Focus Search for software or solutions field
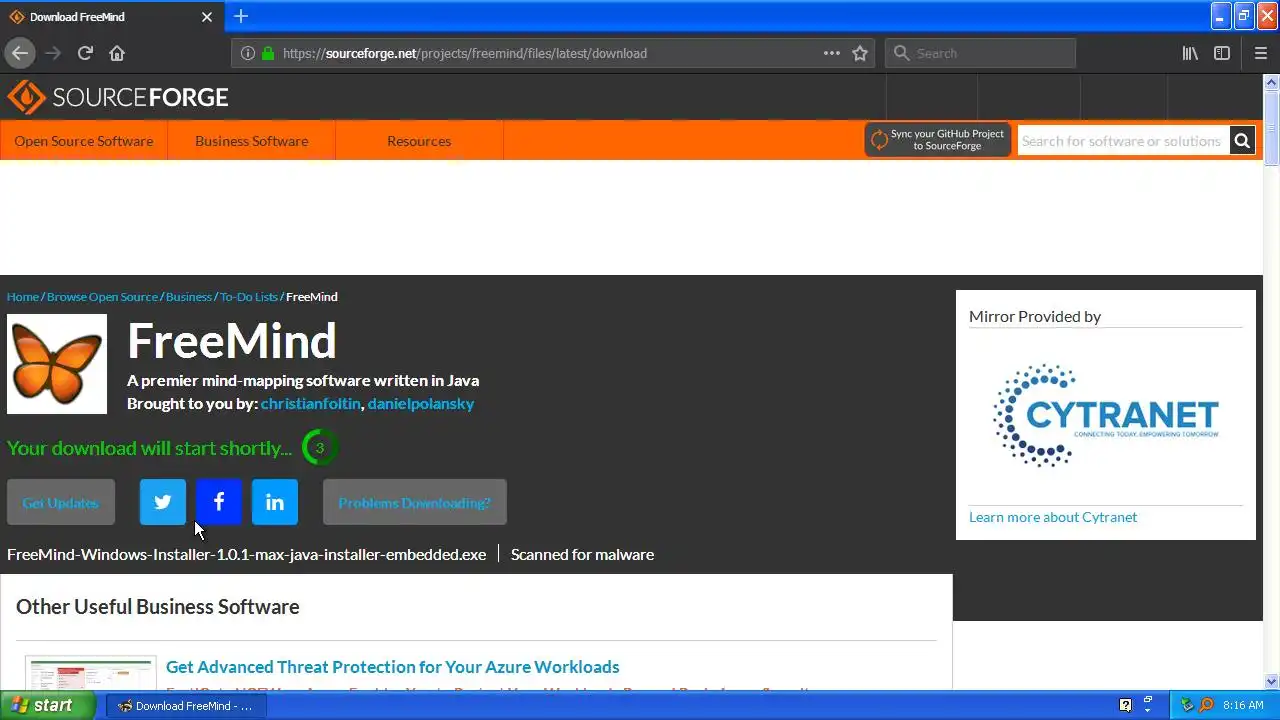This screenshot has width=1280, height=720. (1123, 141)
